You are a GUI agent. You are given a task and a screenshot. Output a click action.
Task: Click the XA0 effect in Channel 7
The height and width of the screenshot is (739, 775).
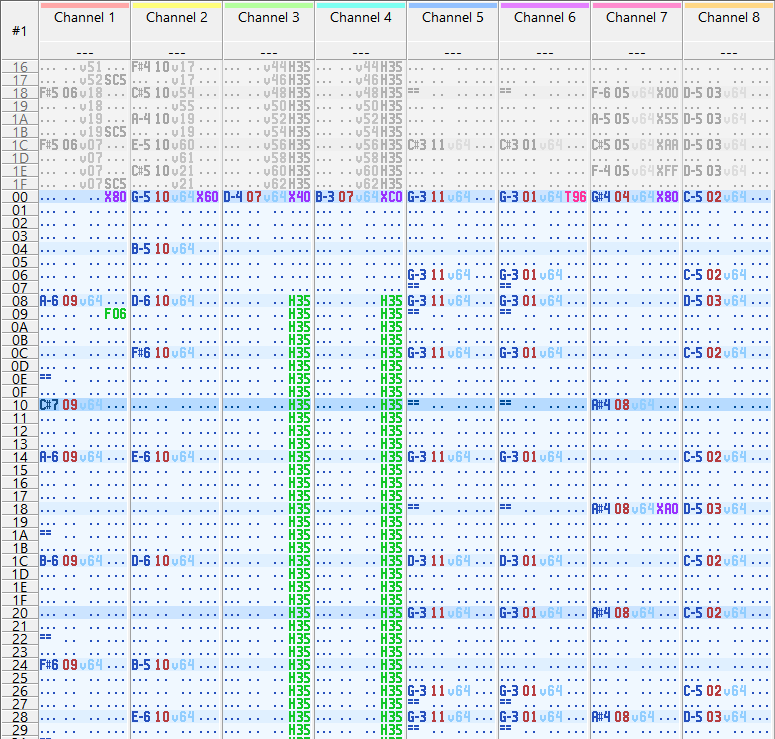coord(667,509)
